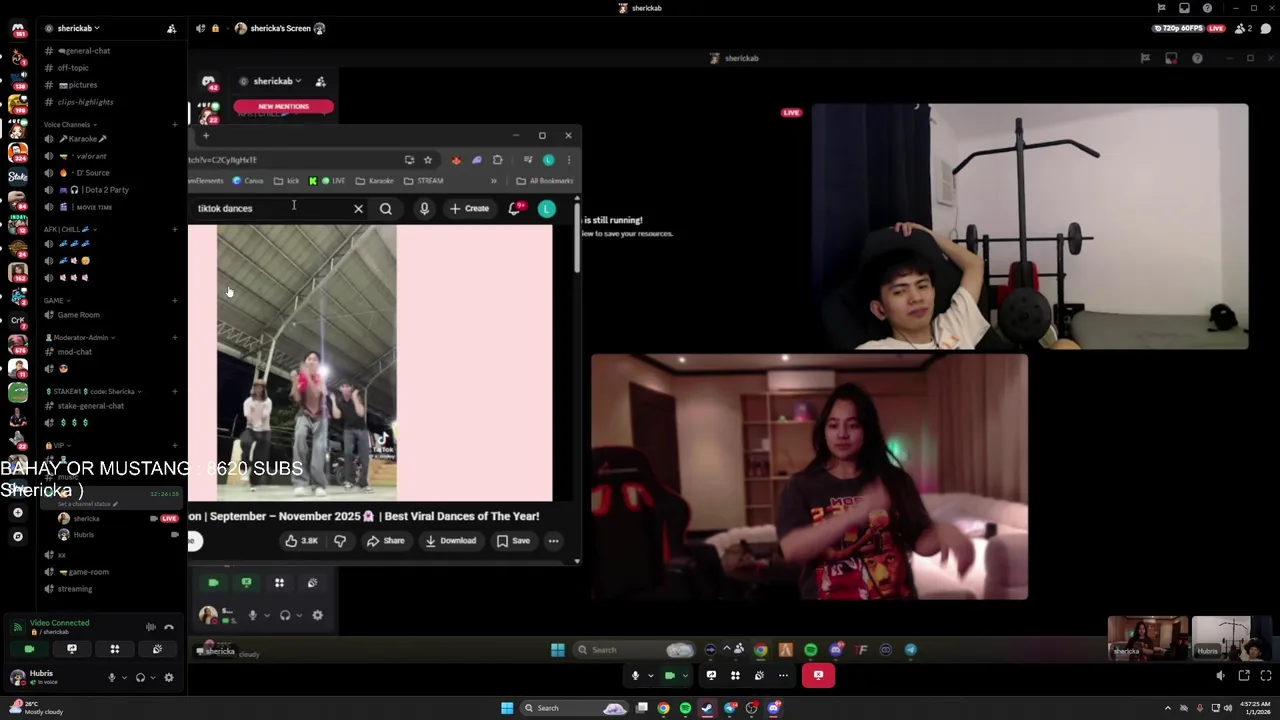1280x720 pixels.
Task: Click YouTube voice search microphone
Action: click(424, 209)
